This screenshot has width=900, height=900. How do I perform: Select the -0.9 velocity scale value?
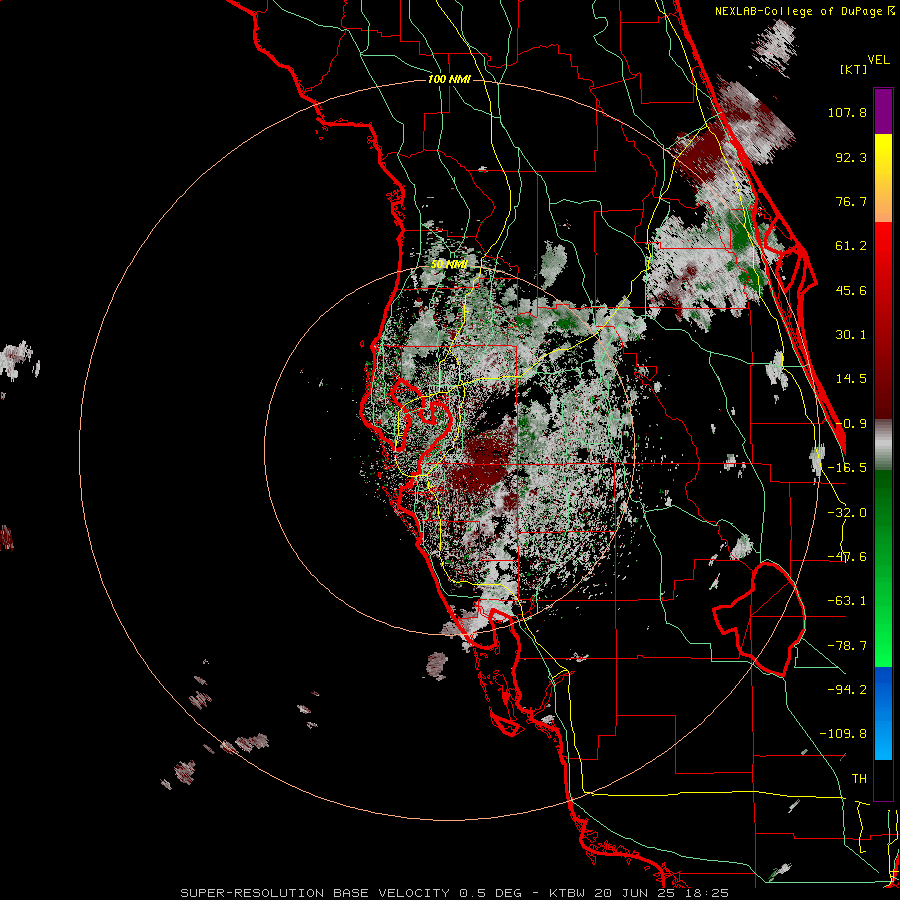[851, 424]
